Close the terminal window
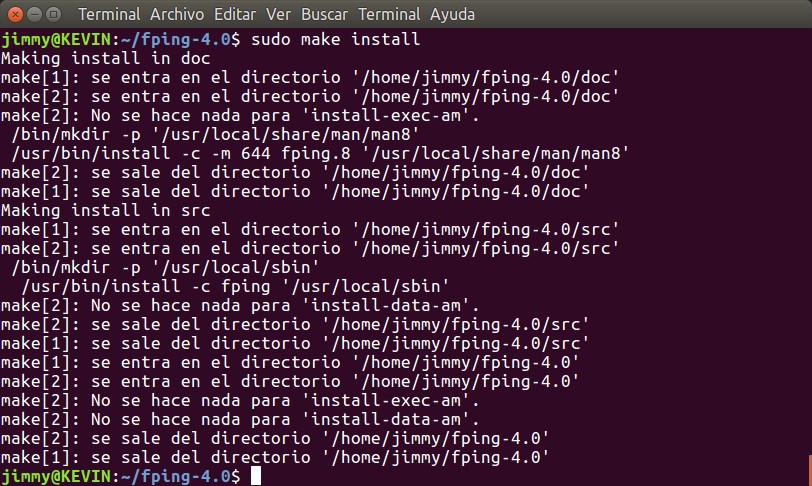 (x=14, y=15)
